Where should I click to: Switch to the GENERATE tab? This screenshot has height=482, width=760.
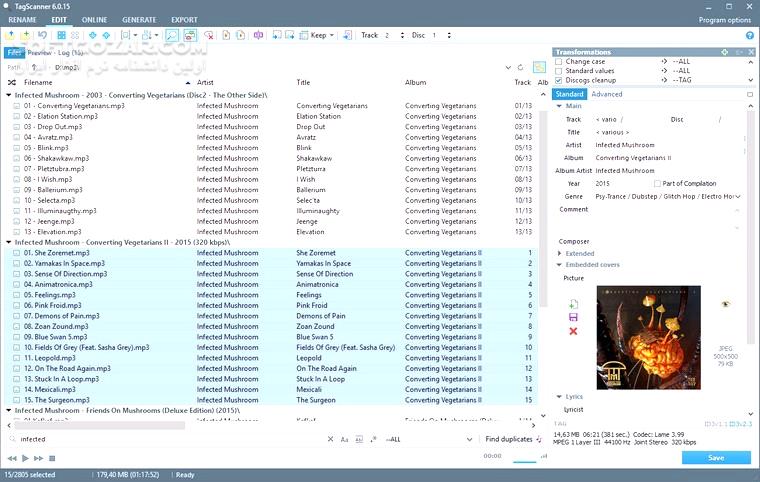(139, 20)
